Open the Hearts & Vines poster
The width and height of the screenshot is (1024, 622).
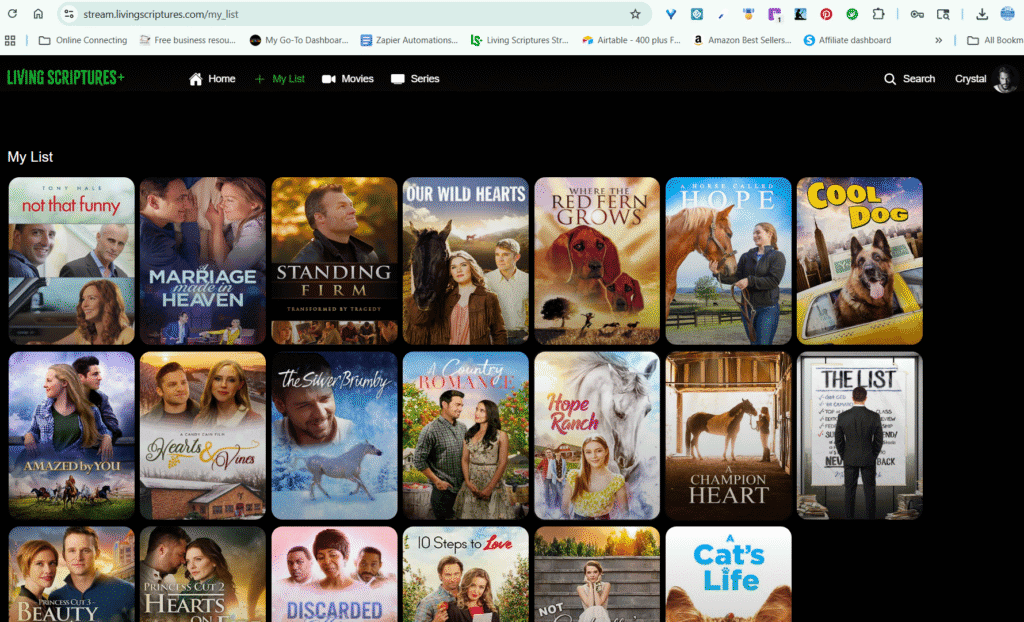click(x=203, y=435)
